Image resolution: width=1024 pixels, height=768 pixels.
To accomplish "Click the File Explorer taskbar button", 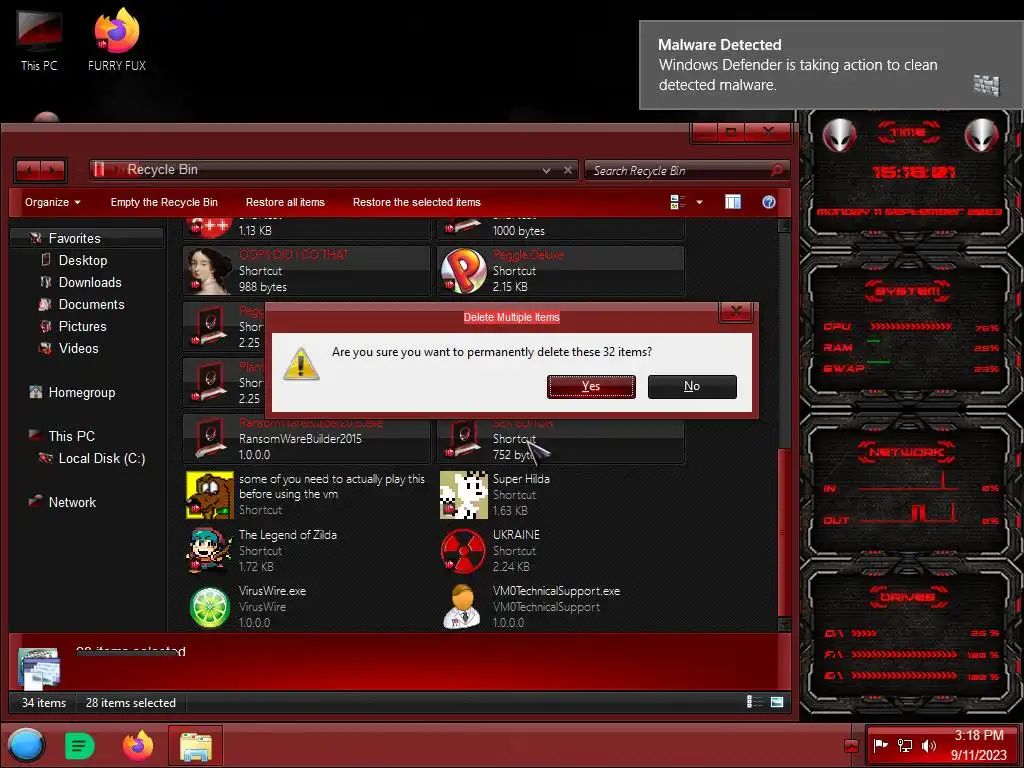I will [x=195, y=745].
